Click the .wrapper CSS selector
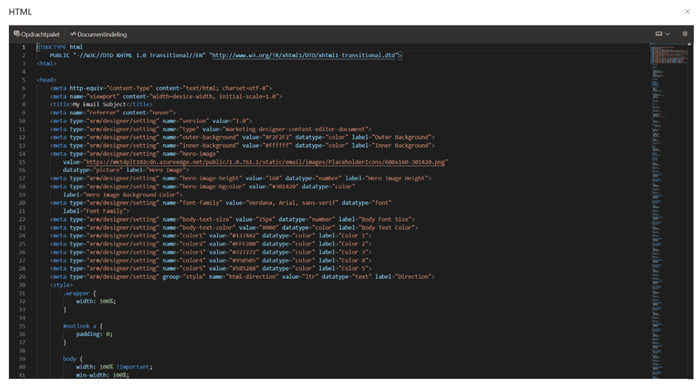 (77, 293)
